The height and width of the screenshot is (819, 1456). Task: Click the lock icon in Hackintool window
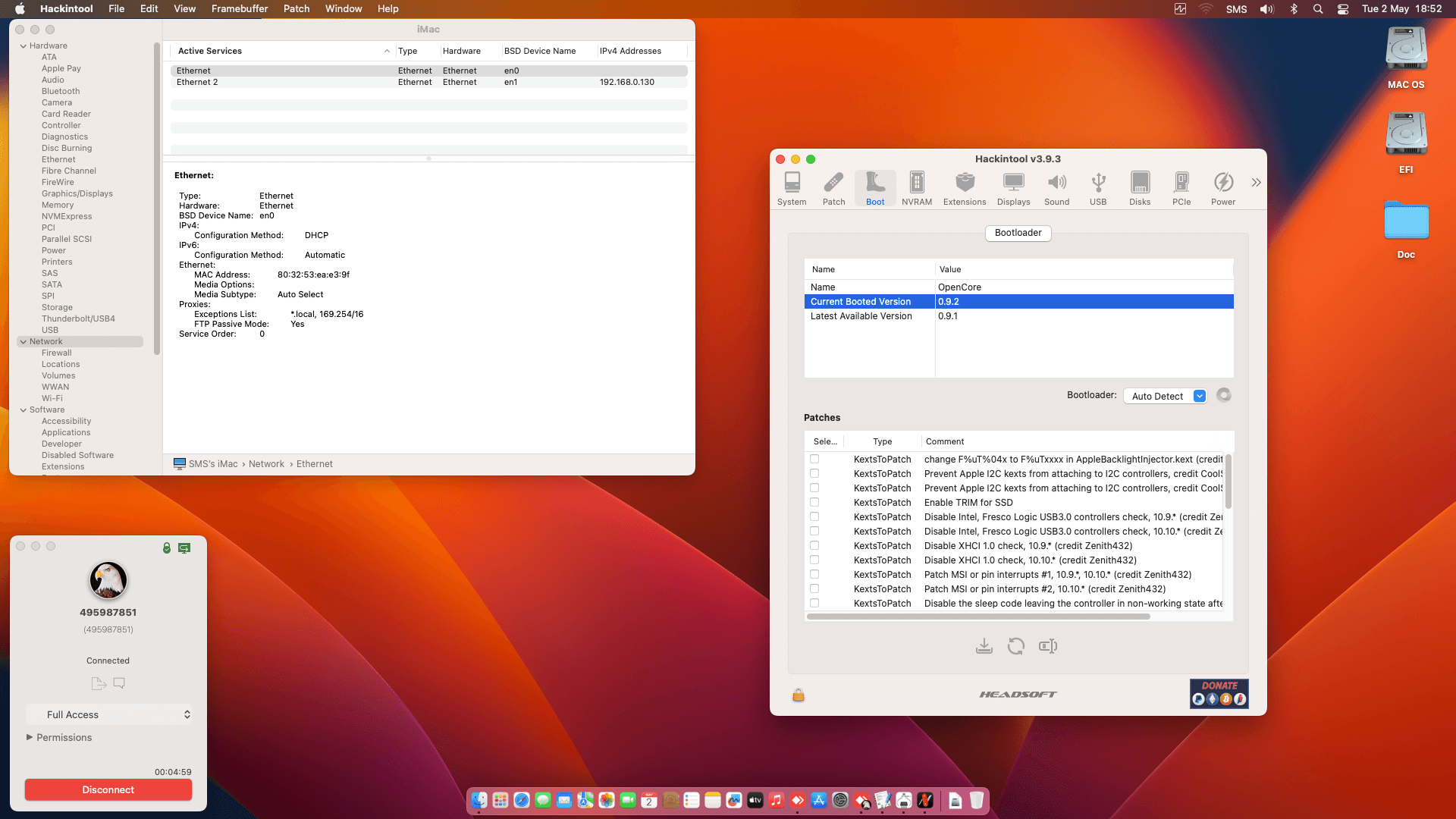pyautogui.click(x=799, y=695)
